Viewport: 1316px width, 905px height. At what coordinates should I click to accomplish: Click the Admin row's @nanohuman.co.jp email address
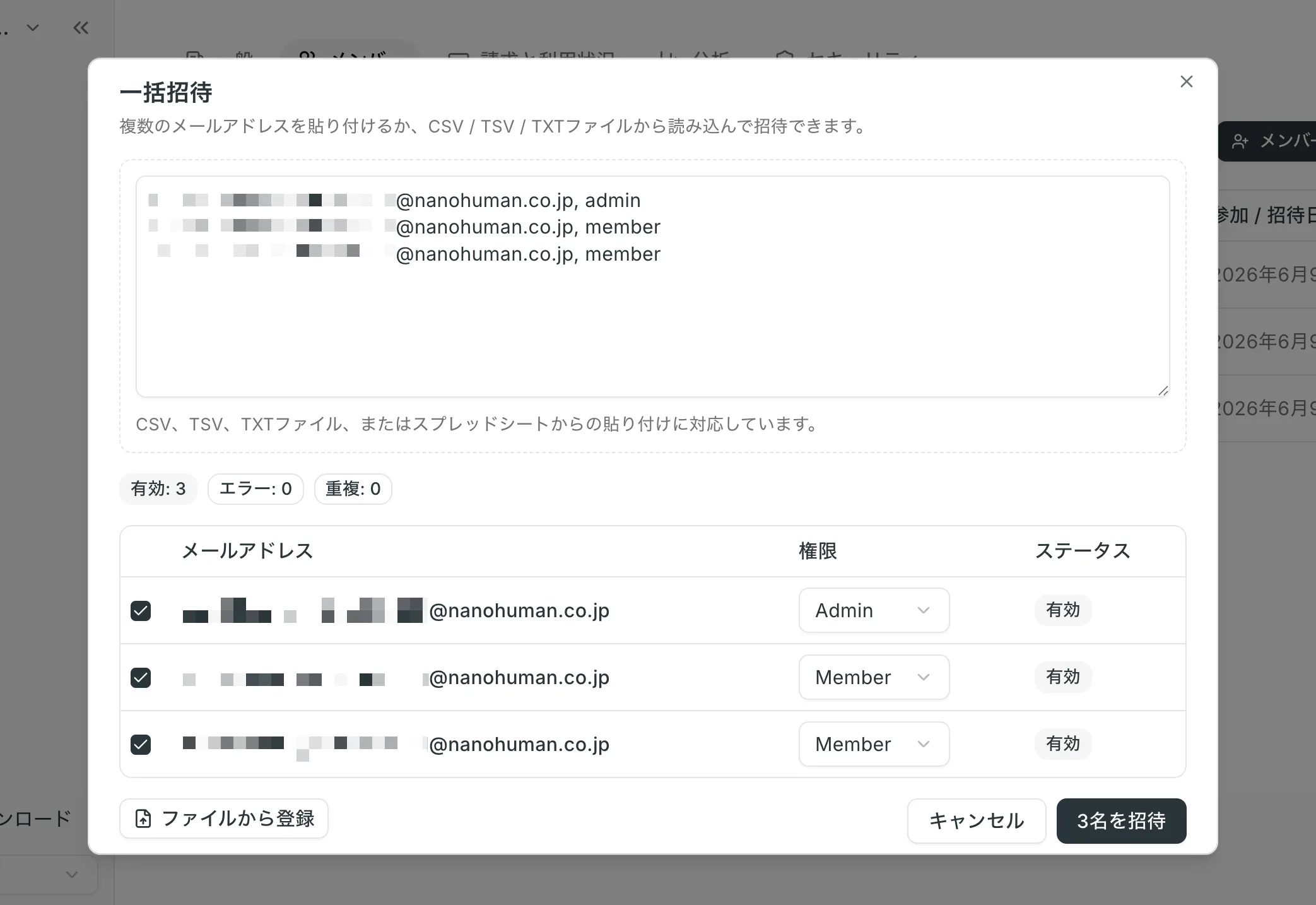(x=396, y=610)
